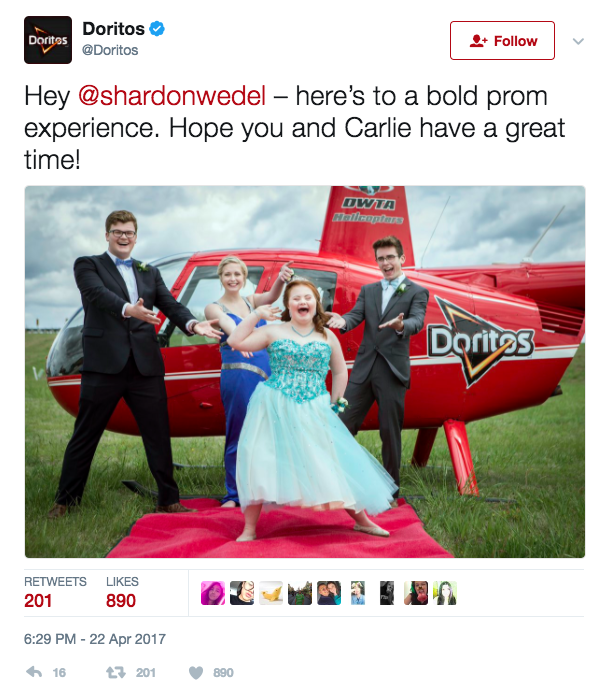Viewport: 607px width, 687px height.
Task: Open the helicopter prom photo
Action: [x=305, y=372]
